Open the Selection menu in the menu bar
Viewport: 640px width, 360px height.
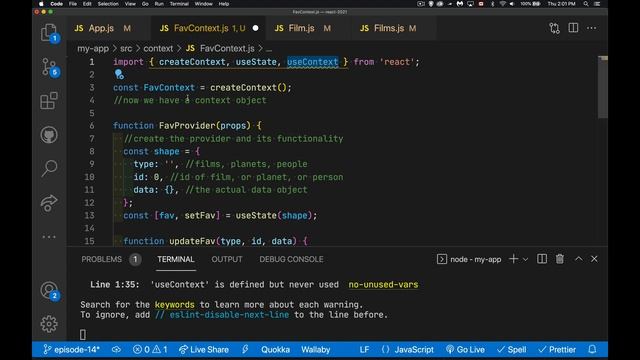108,4
